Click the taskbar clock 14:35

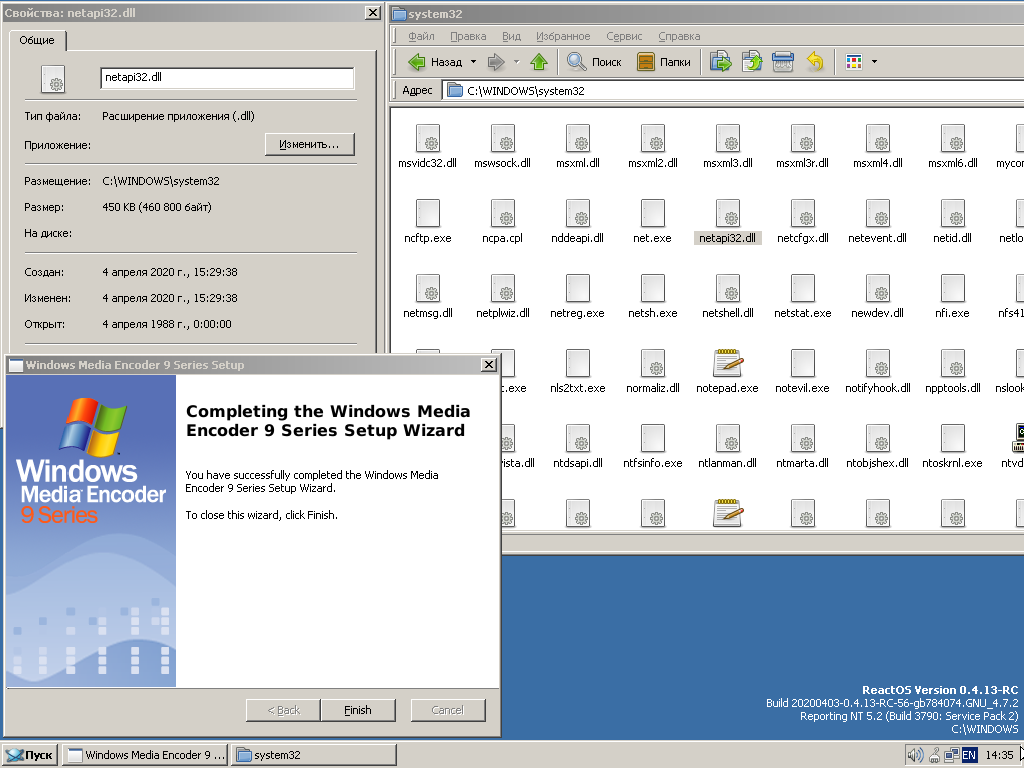pyautogui.click(x=999, y=756)
